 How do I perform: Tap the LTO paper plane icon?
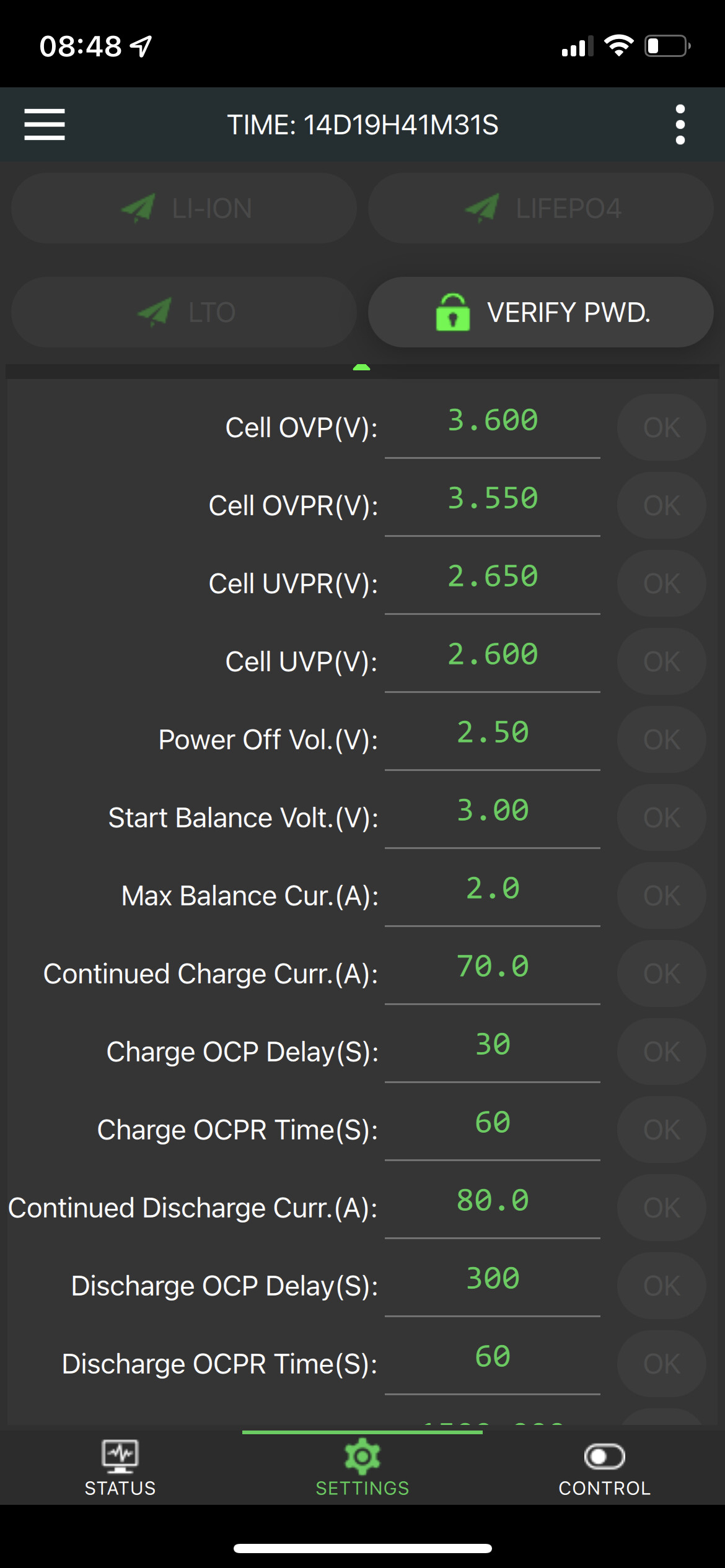(x=154, y=312)
